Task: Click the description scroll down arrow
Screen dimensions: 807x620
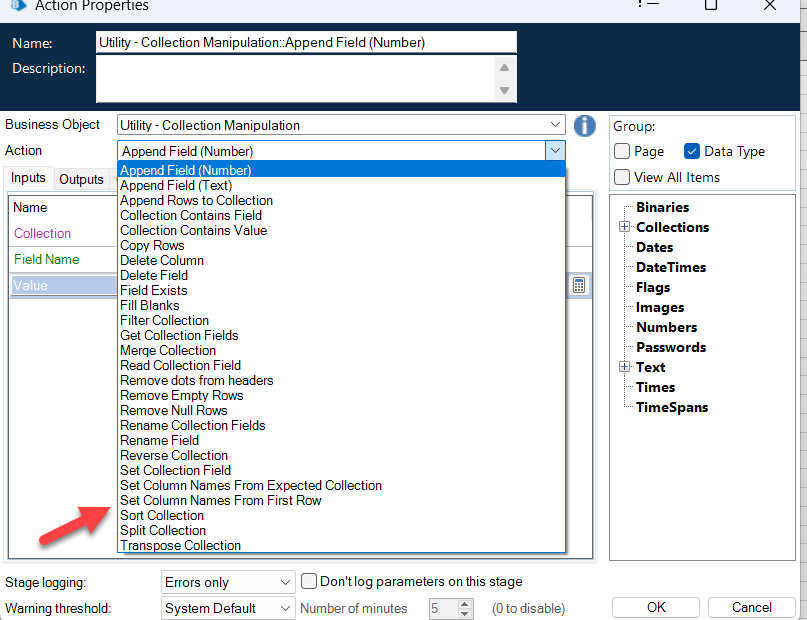Action: click(504, 91)
